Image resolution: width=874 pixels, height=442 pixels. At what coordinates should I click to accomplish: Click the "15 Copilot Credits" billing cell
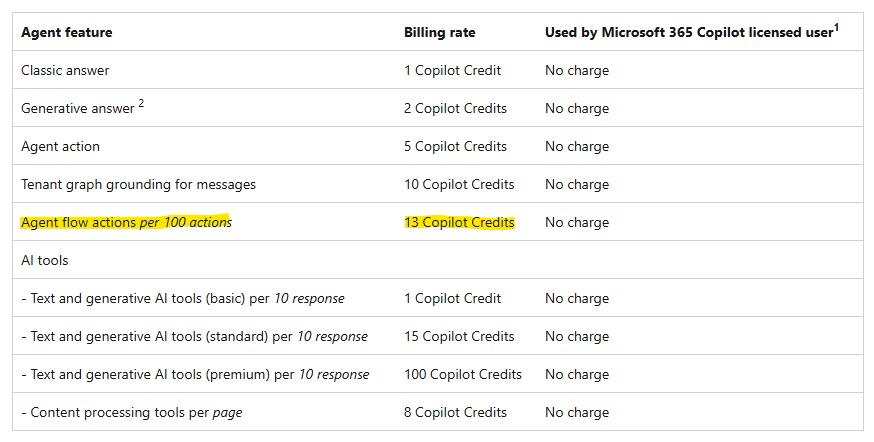point(459,337)
